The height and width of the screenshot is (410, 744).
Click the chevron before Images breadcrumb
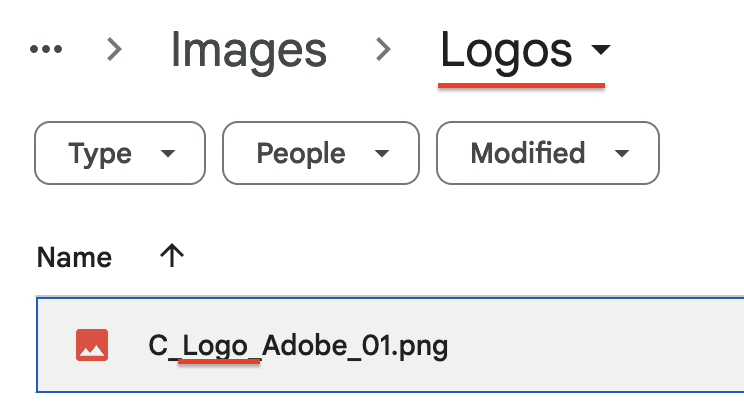pyautogui.click(x=114, y=49)
